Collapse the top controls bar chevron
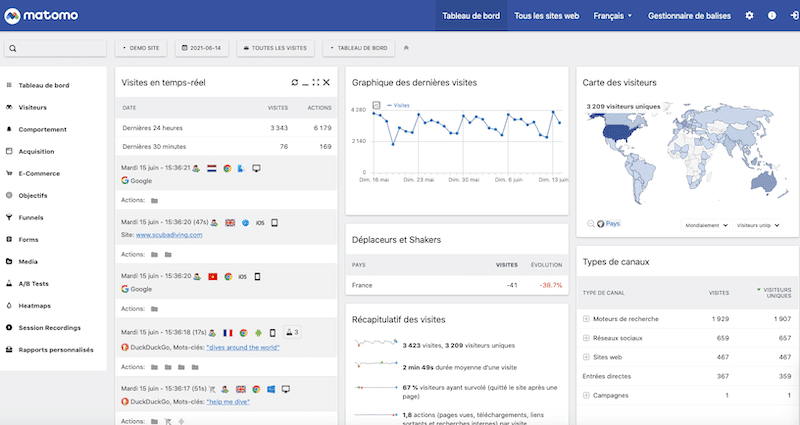 coord(405,47)
